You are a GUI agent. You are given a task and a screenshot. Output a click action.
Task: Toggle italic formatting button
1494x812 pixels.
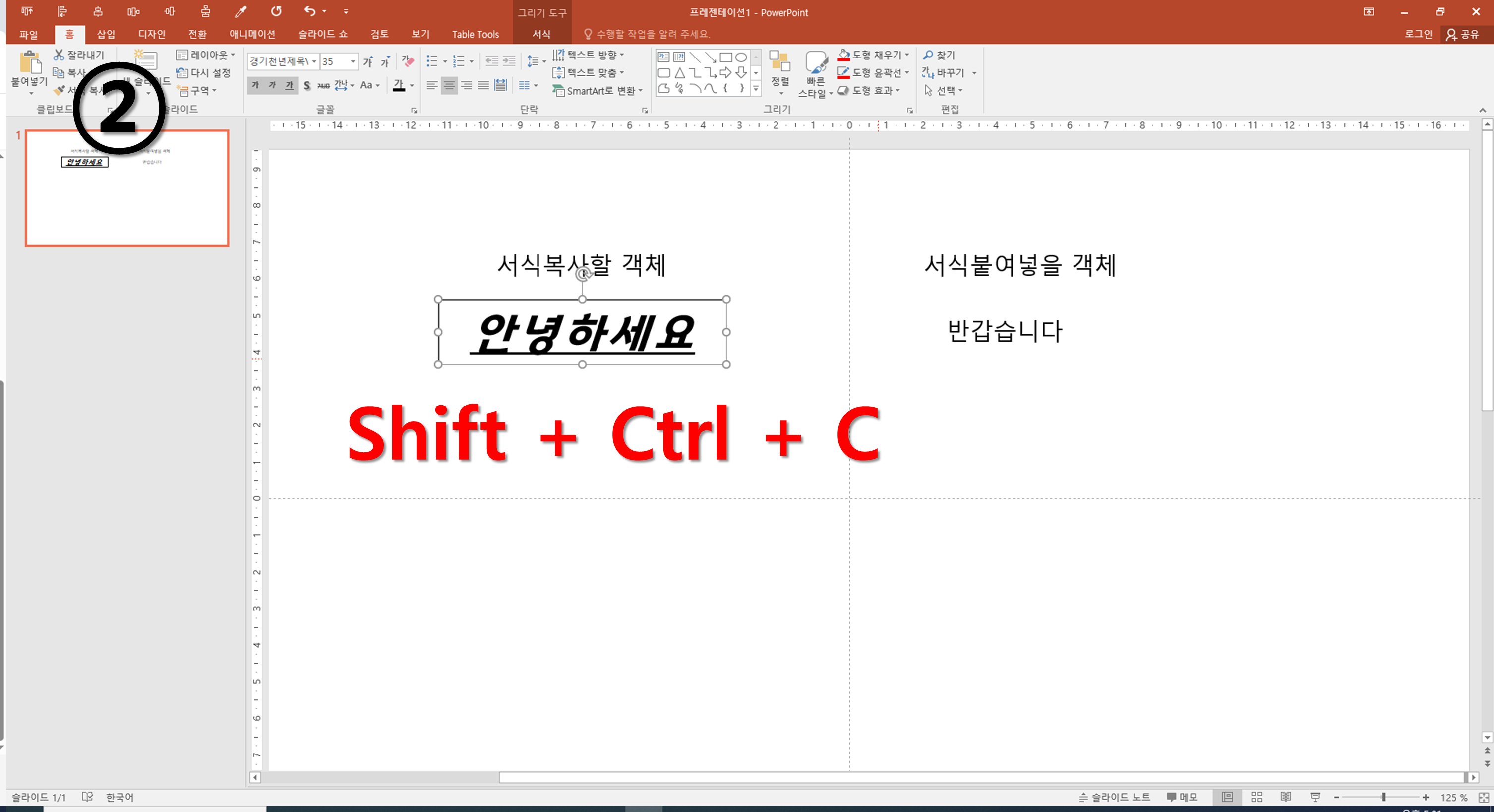tap(272, 85)
